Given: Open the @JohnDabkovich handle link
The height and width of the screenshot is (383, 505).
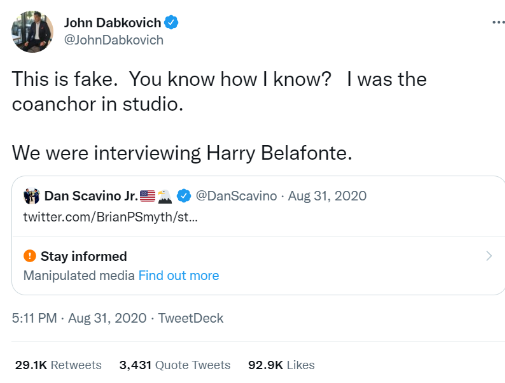Looking at the screenshot, I should (x=114, y=40).
